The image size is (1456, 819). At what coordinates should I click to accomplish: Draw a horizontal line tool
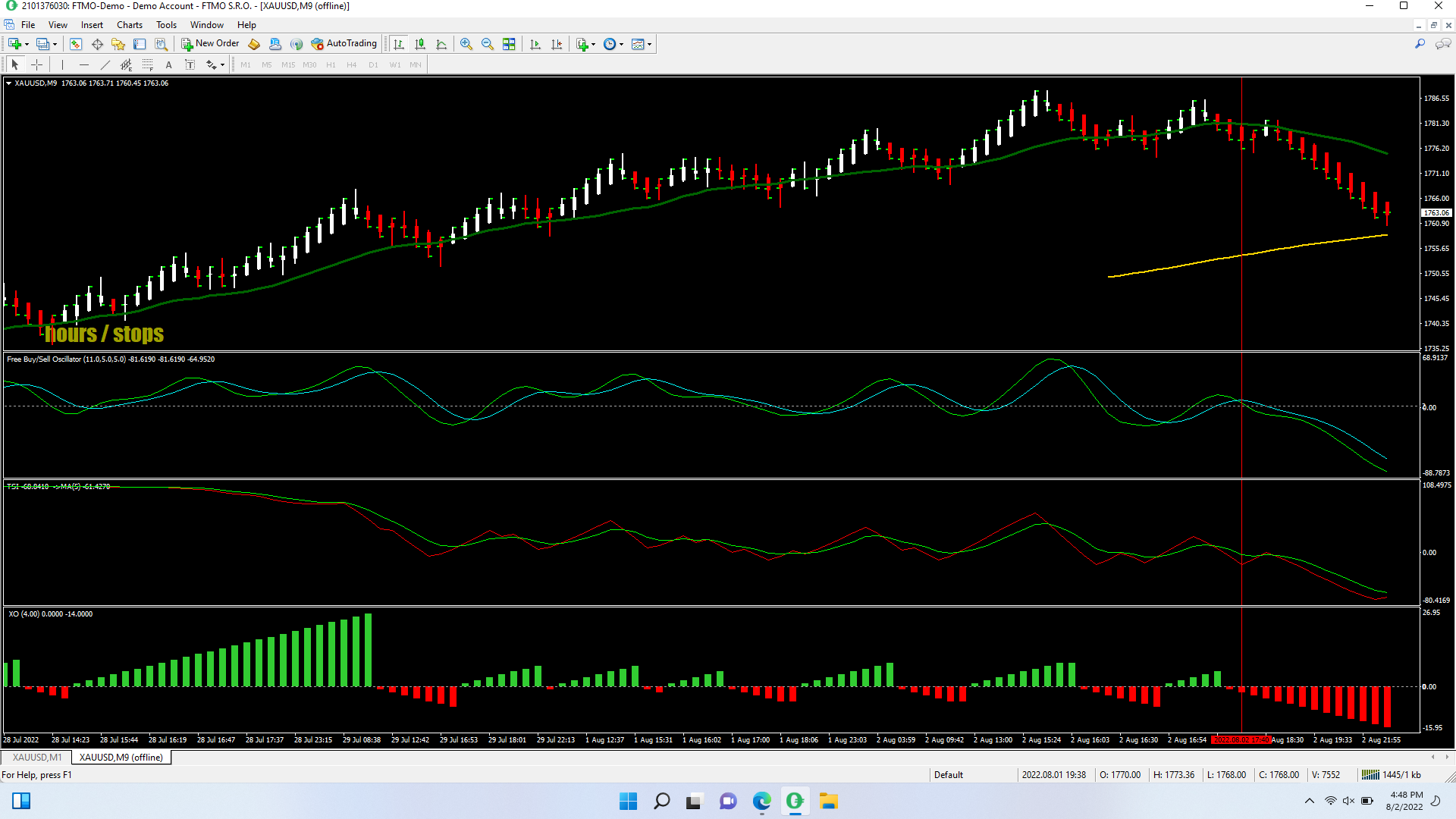click(x=84, y=65)
